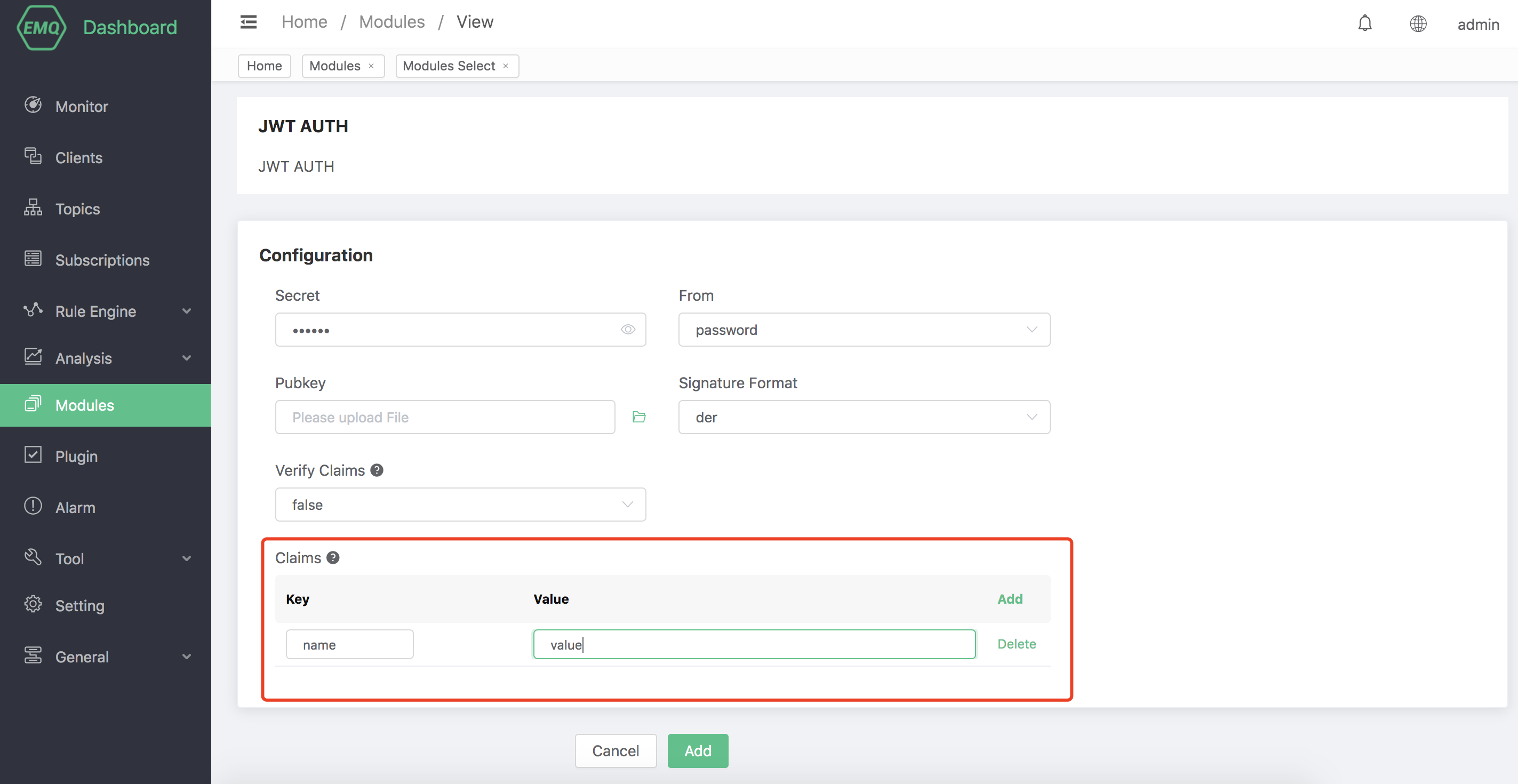This screenshot has width=1518, height=784.
Task: Click the Pubkey folder upload icon
Action: coord(639,417)
